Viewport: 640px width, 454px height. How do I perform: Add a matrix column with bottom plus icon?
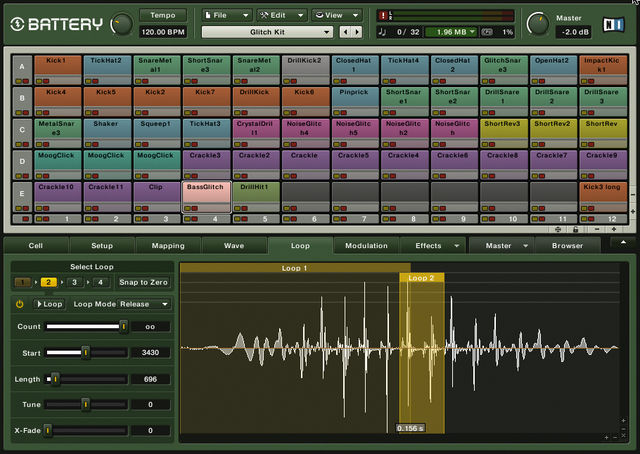(613, 230)
